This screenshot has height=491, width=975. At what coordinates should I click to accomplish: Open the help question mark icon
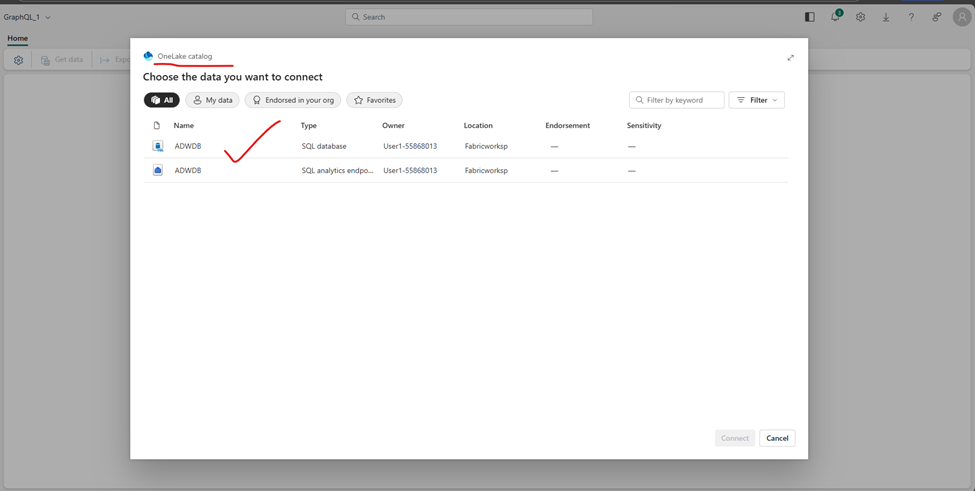911,17
